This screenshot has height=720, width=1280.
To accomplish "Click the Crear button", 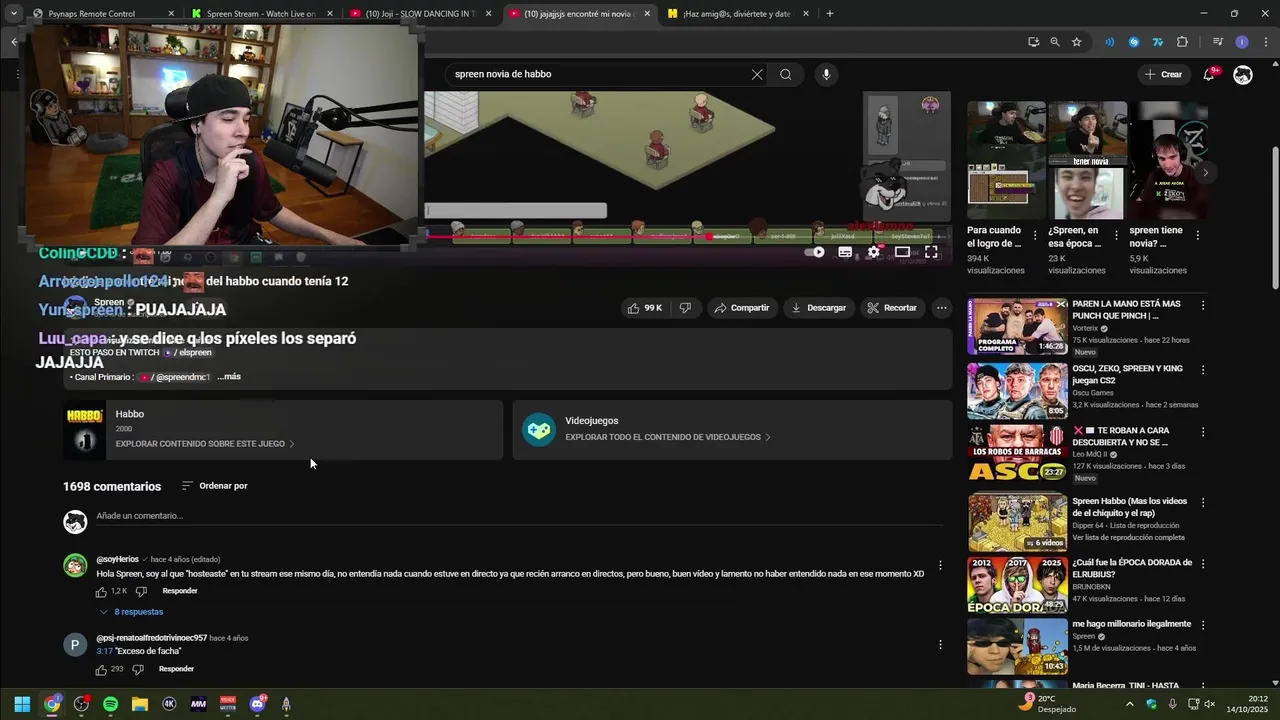I will tap(1163, 74).
